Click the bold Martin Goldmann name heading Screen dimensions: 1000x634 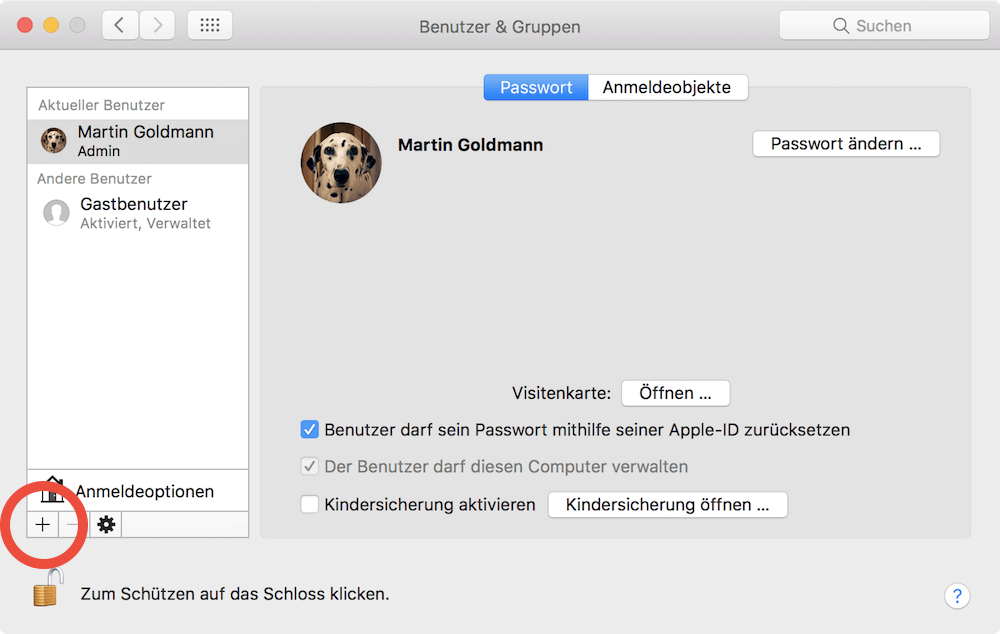(471, 145)
